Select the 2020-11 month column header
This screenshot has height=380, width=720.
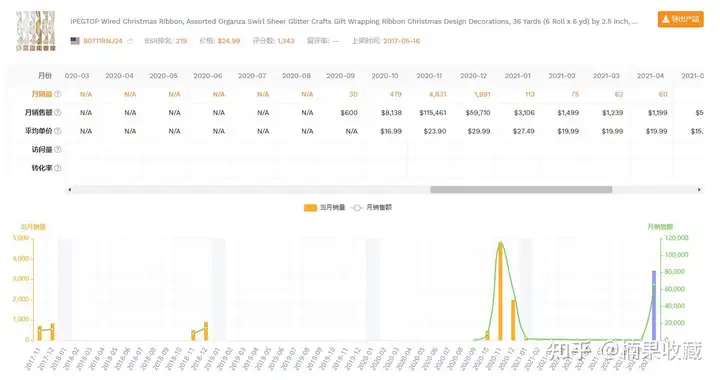pos(429,76)
